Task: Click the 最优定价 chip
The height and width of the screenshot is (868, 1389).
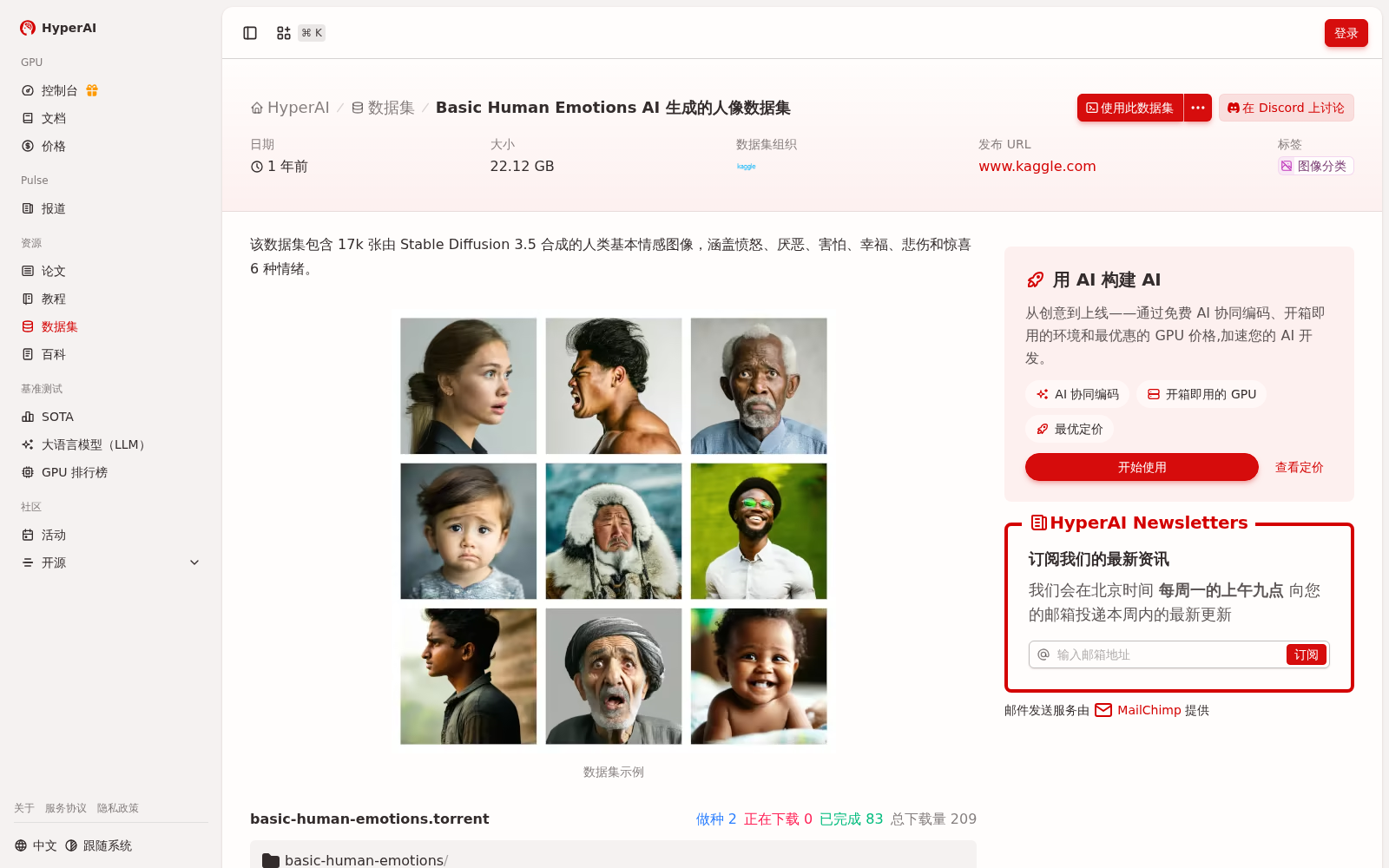Action: click(1070, 429)
